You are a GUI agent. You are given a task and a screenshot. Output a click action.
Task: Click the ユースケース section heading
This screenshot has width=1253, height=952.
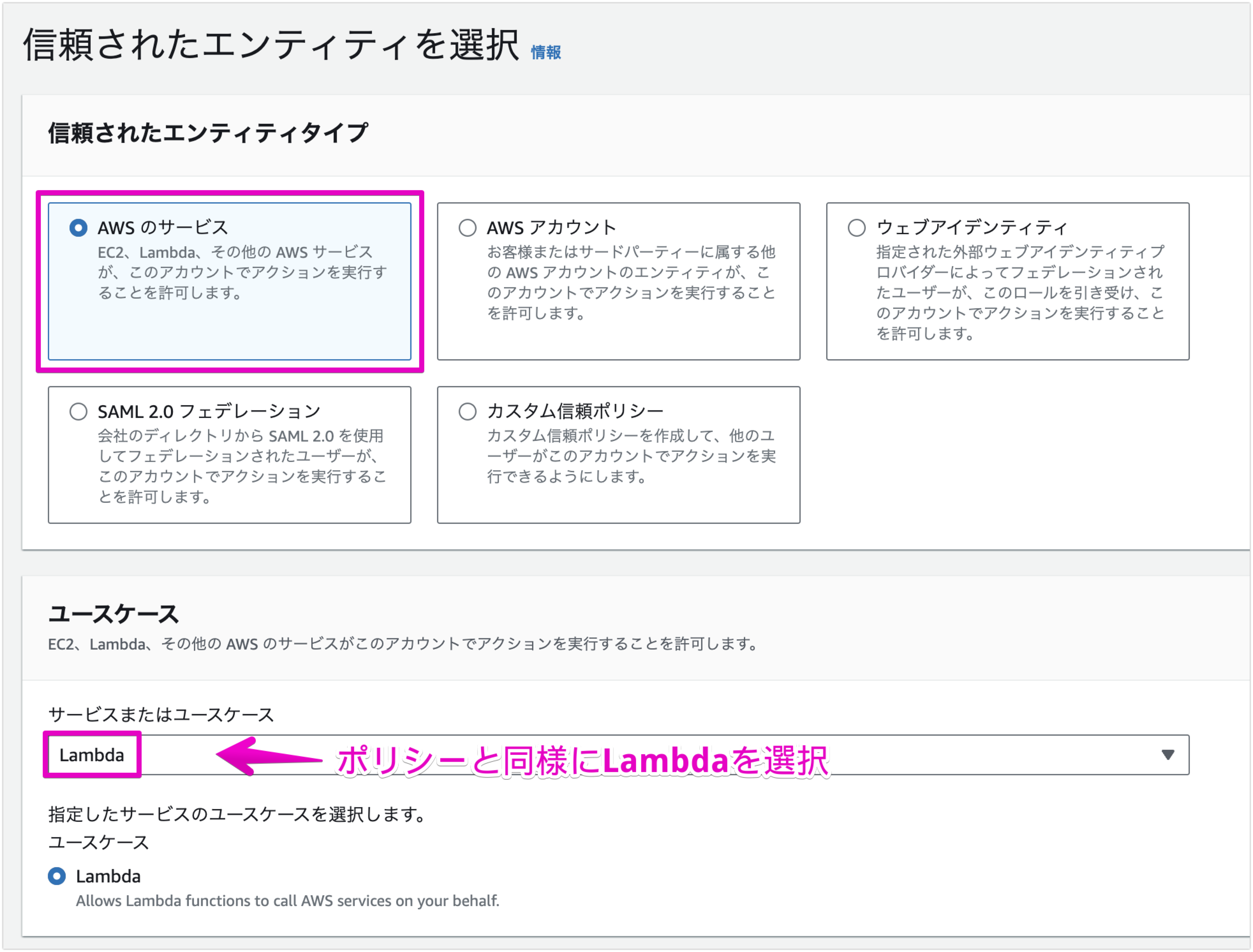click(x=113, y=614)
